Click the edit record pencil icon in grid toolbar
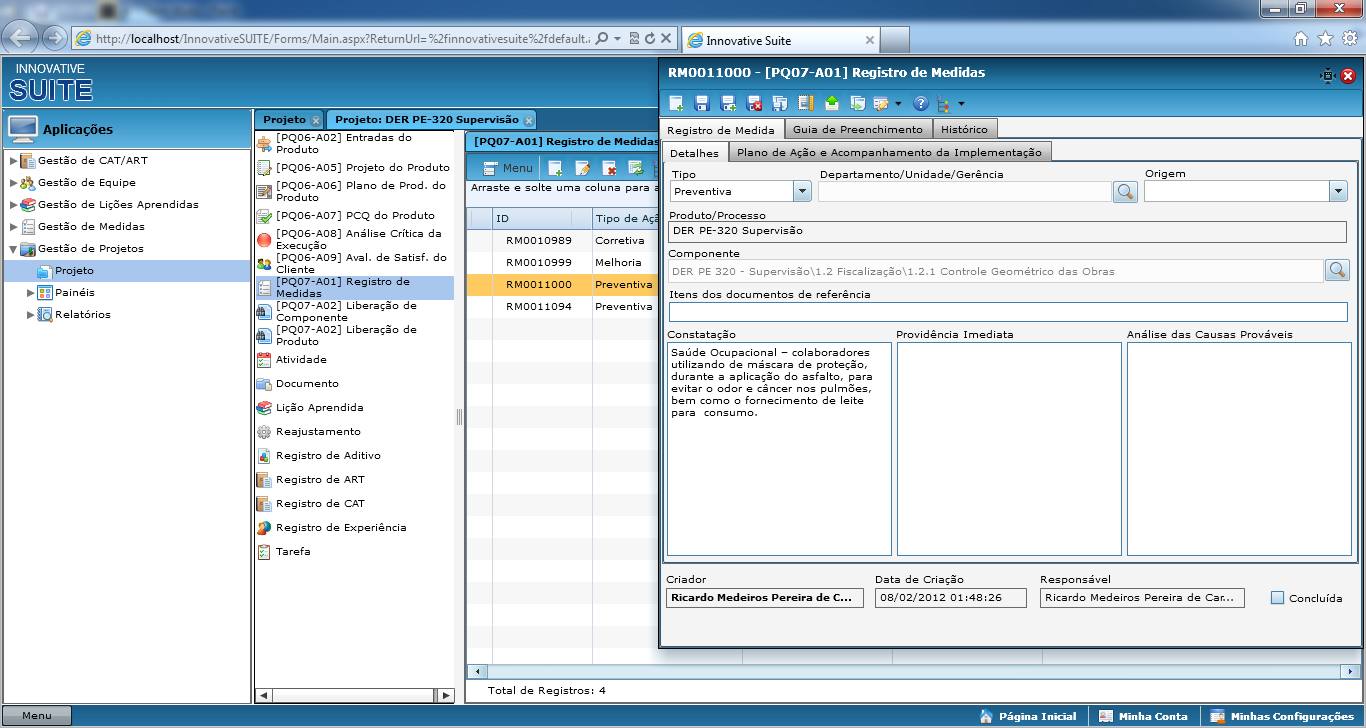The height and width of the screenshot is (728, 1366). (x=582, y=168)
